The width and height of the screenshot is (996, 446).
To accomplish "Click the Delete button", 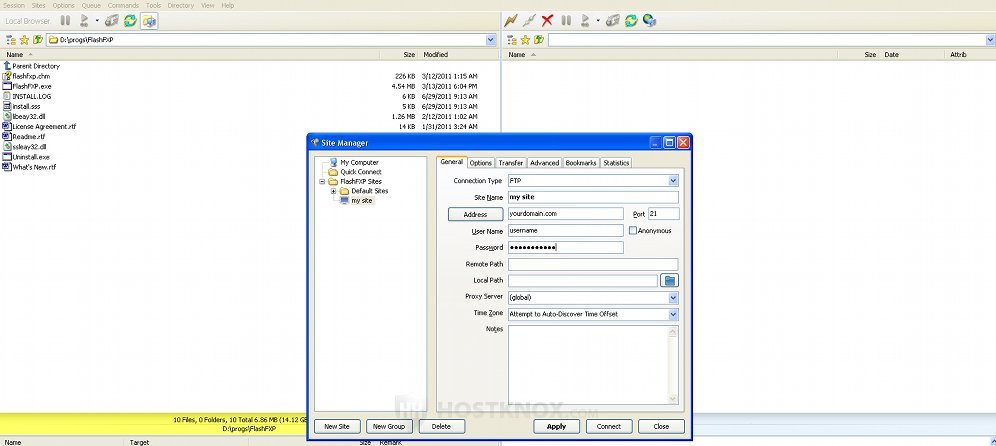I will click(x=441, y=426).
